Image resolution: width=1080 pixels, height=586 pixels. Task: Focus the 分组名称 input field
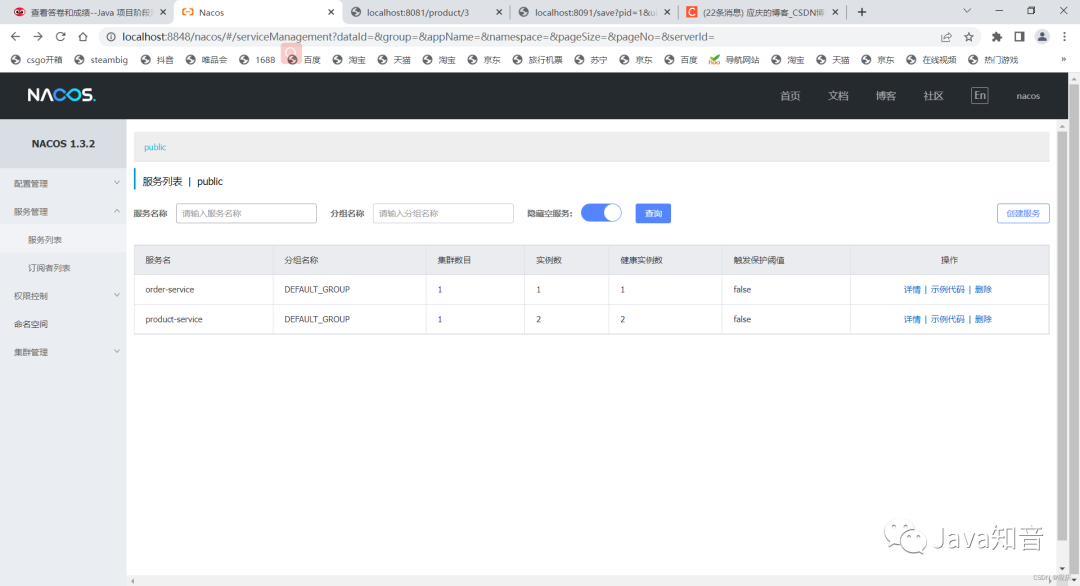coord(443,213)
